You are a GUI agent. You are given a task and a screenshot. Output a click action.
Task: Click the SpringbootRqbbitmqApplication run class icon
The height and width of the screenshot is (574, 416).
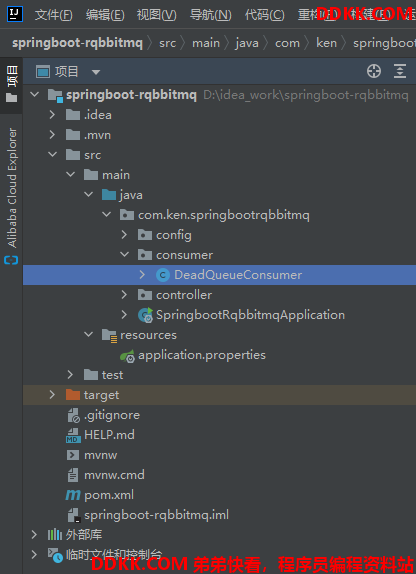point(145,315)
